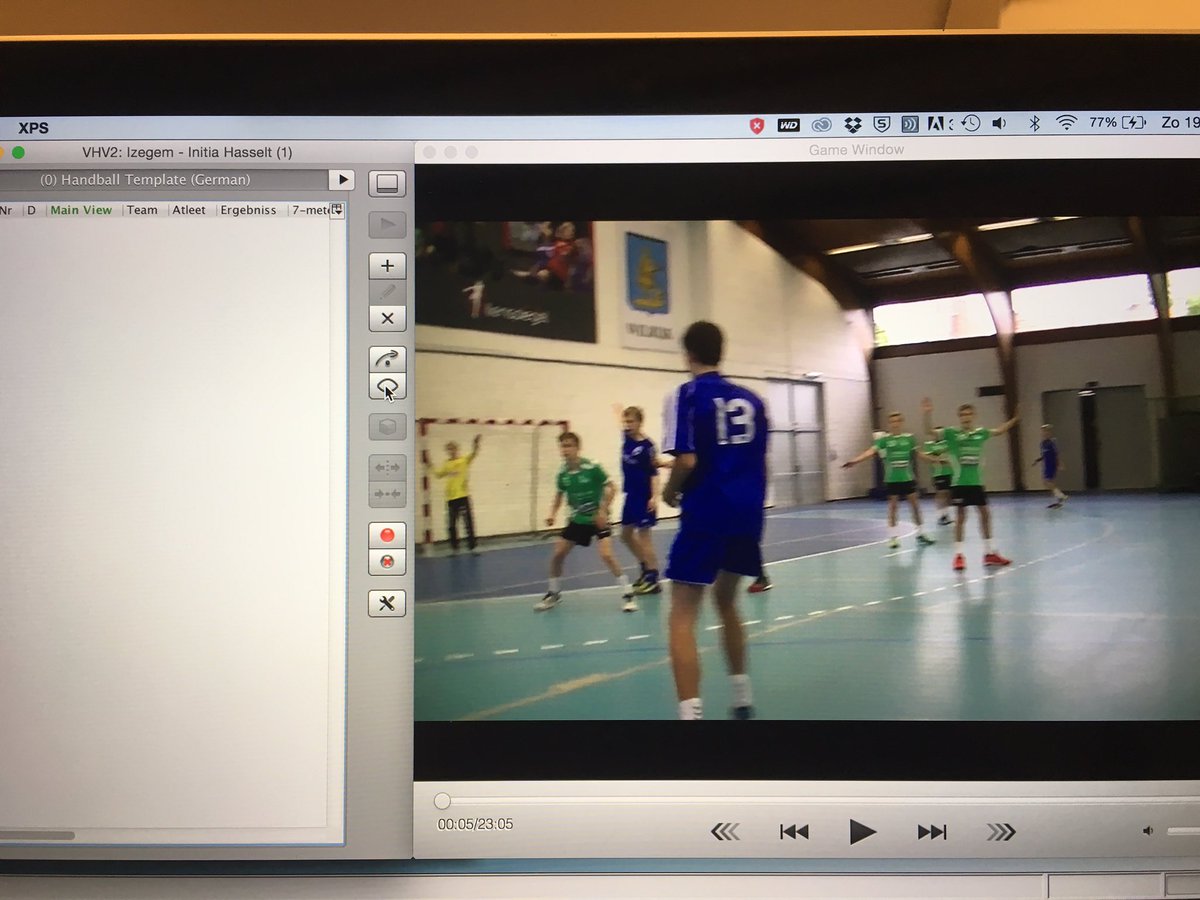Open the WD drive menu bar icon
1200x900 pixels.
tap(789, 125)
